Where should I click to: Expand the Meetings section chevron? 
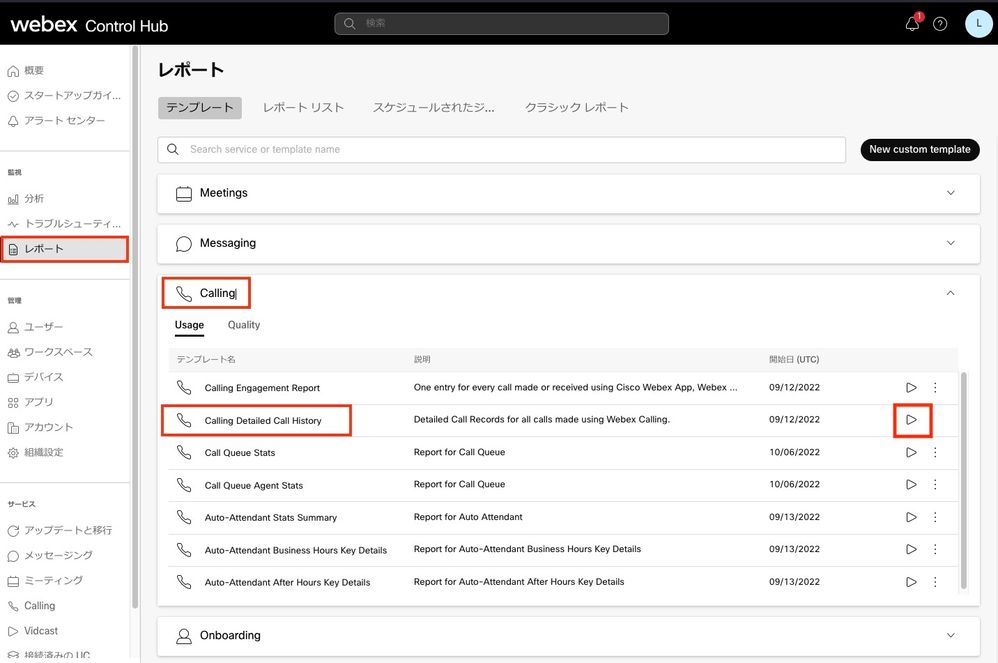950,193
